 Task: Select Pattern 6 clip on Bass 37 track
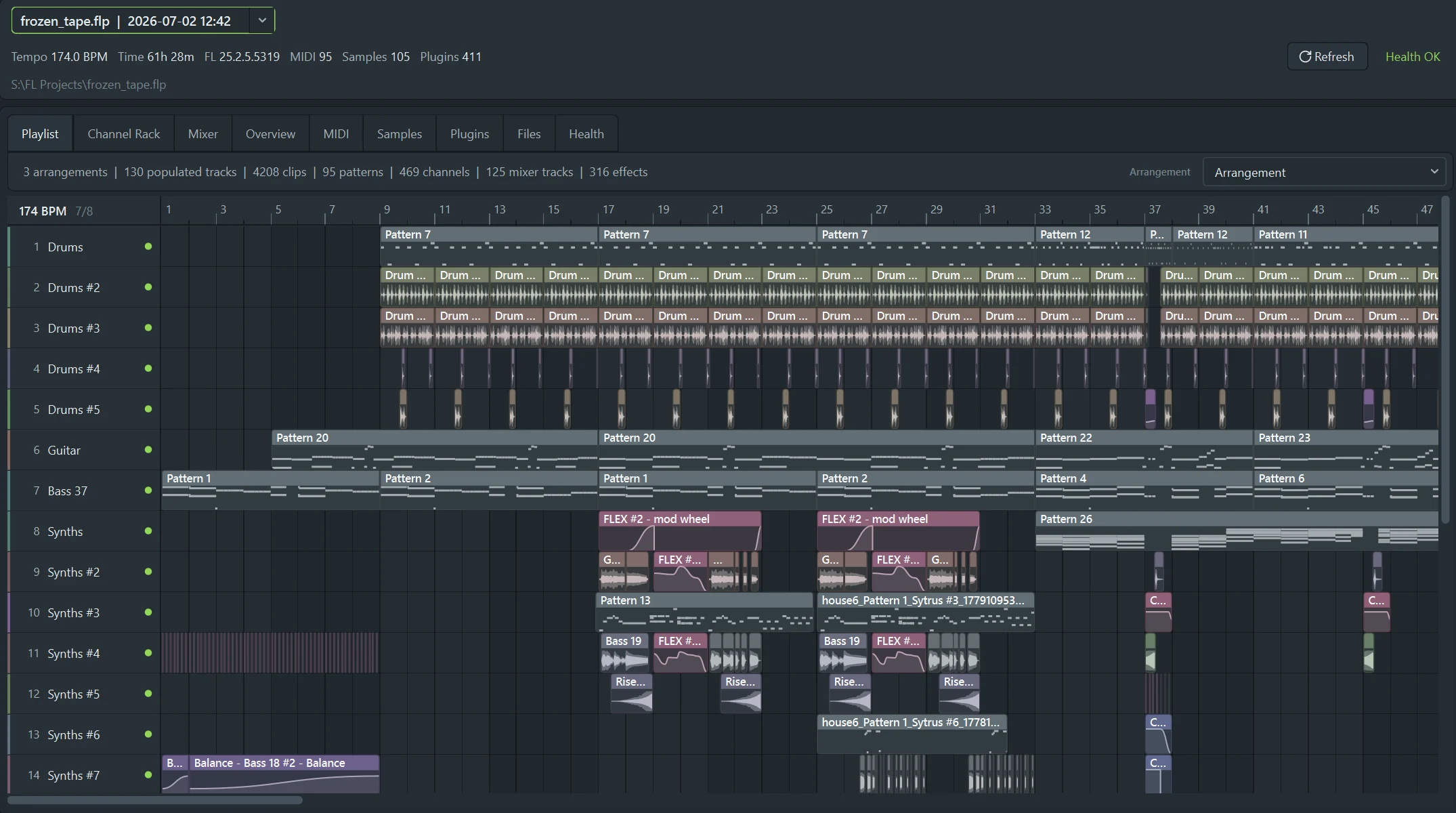(x=1346, y=491)
